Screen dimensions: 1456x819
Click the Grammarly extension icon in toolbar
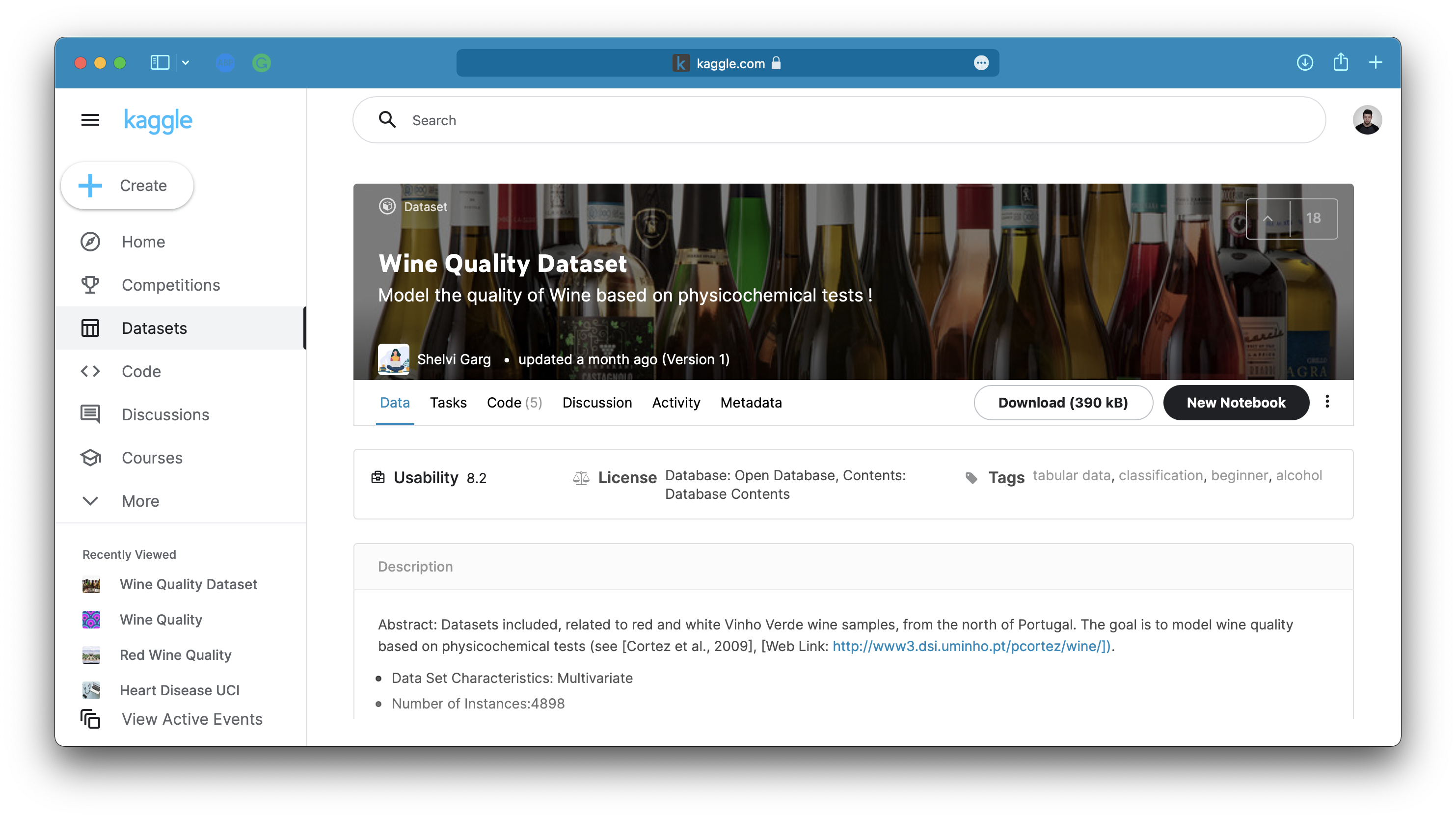(261, 63)
